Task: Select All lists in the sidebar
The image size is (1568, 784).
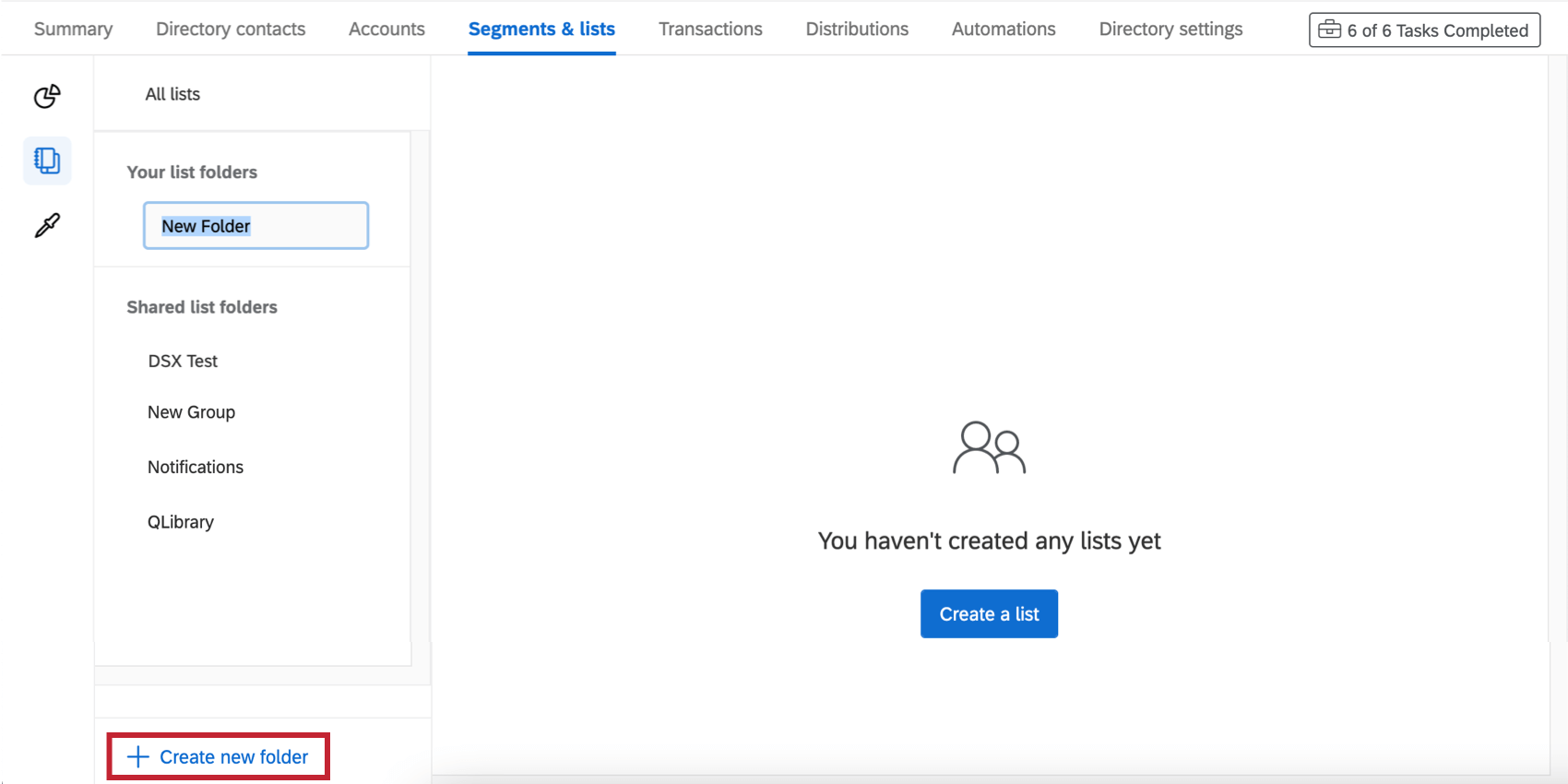Action: pos(172,94)
